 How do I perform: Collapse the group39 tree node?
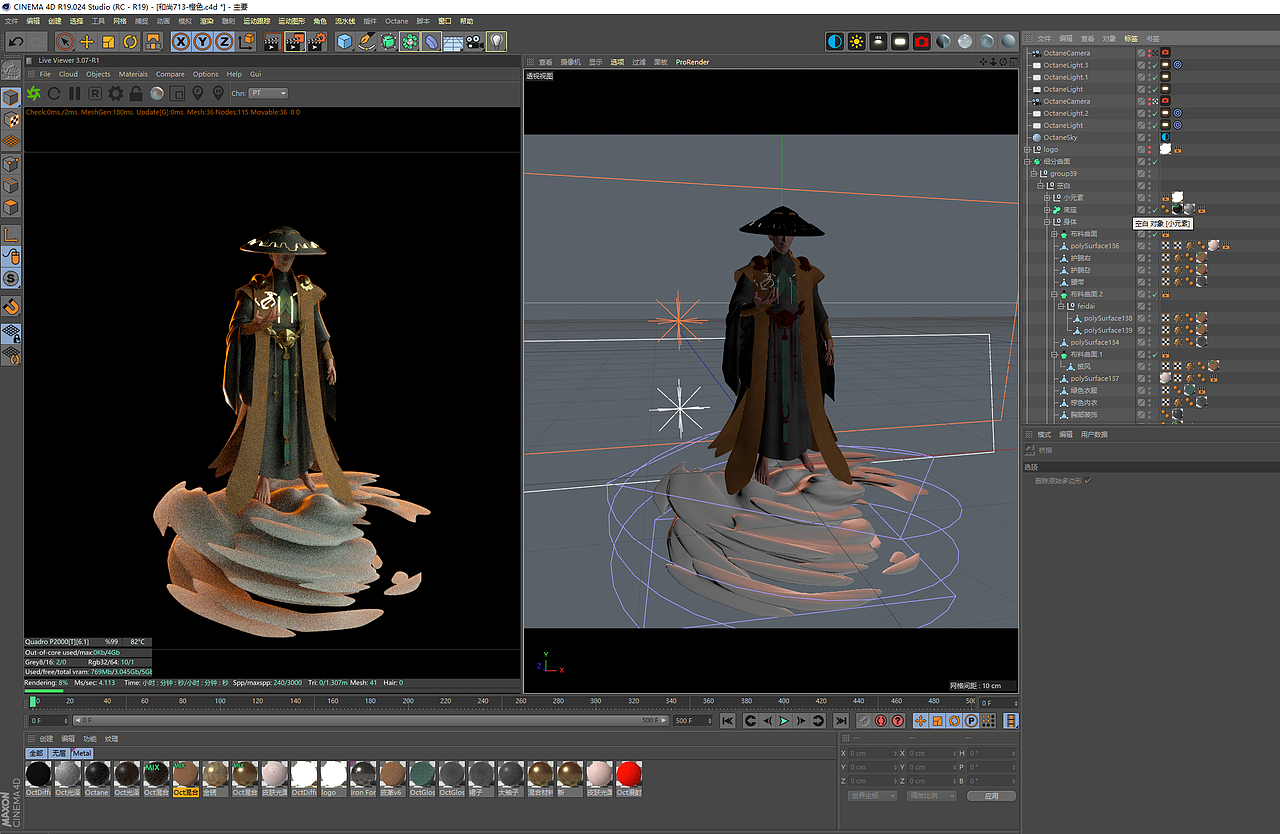tap(1033, 173)
